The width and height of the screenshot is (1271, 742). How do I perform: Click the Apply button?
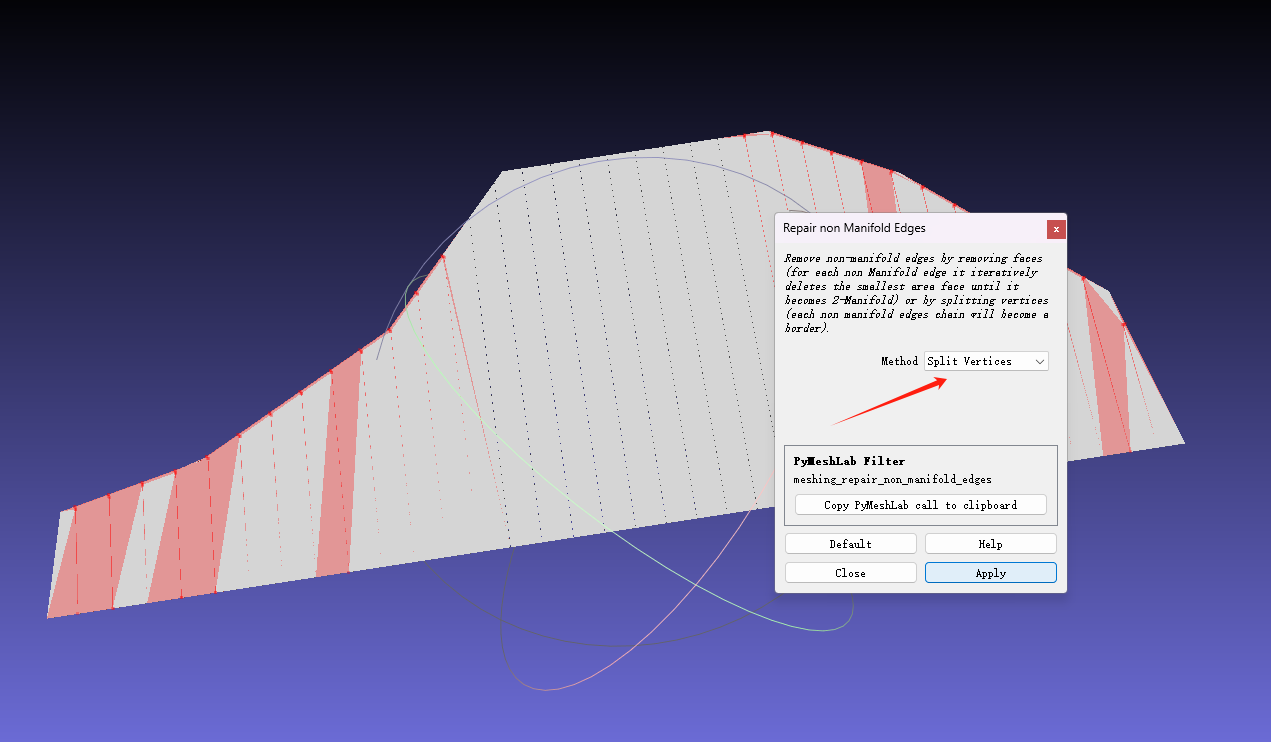click(990, 573)
